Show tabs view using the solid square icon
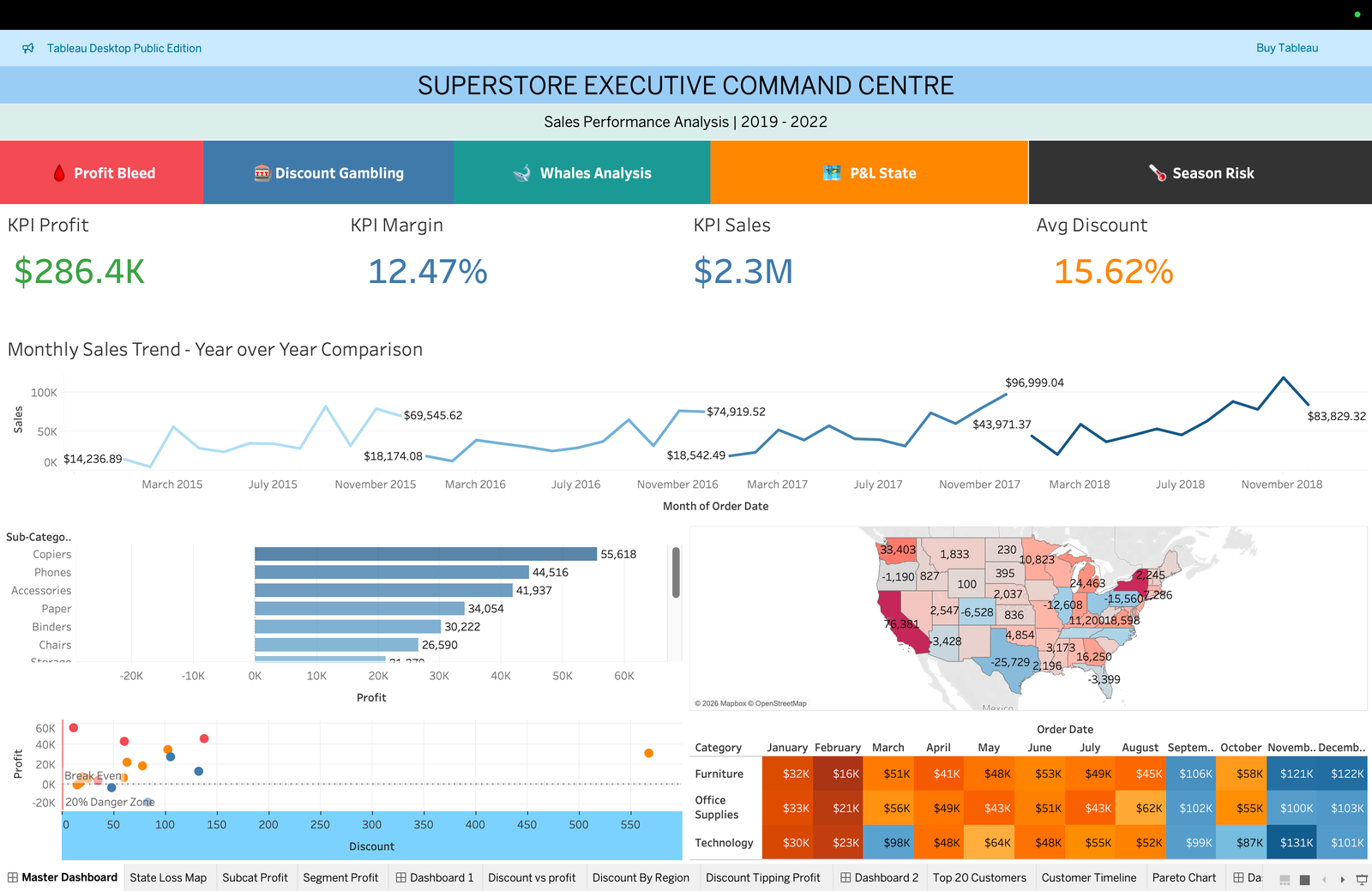 1305,880
